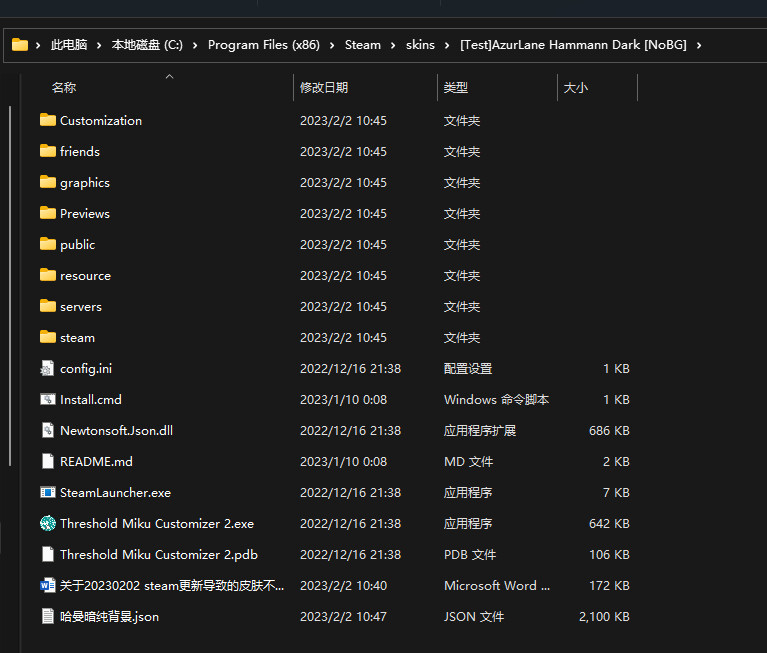767x653 pixels.
Task: Select the servers folder name
Action: coord(81,307)
